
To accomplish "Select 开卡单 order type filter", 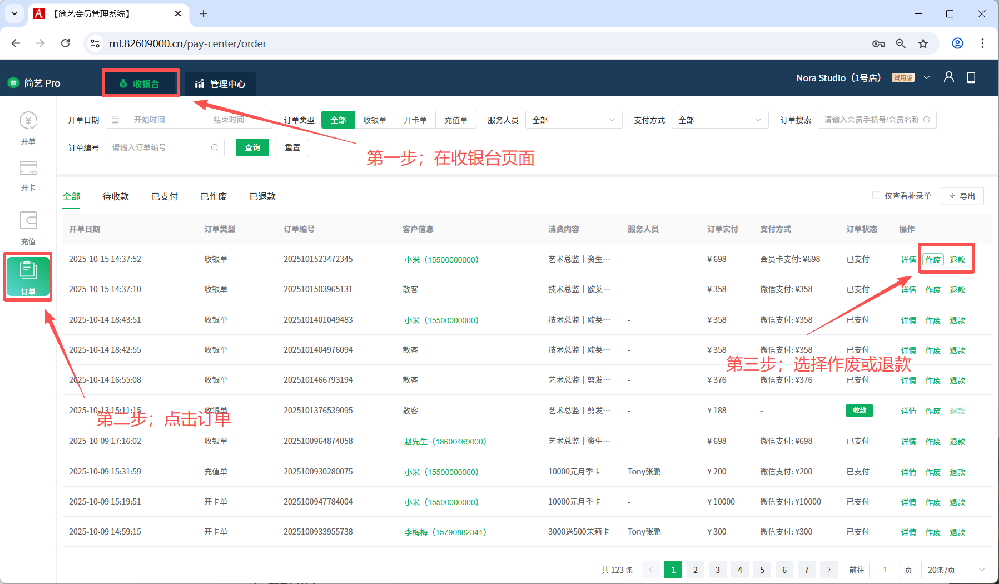I will click(x=415, y=120).
